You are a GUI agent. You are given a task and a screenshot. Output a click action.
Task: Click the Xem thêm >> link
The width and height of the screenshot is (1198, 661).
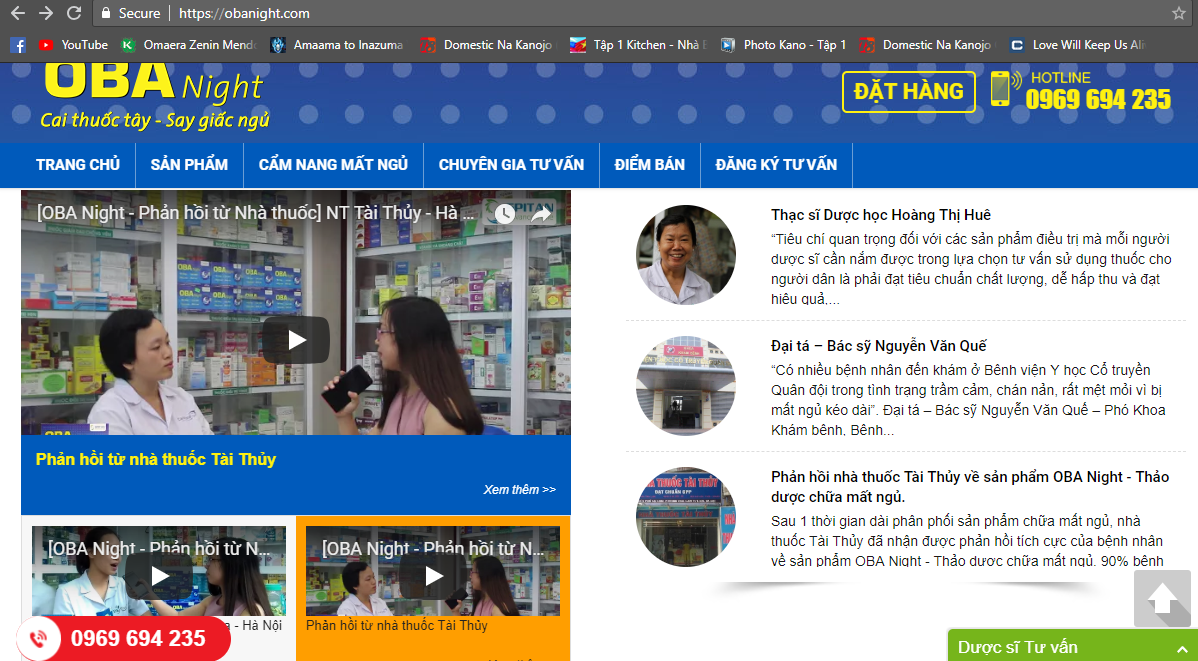point(520,490)
